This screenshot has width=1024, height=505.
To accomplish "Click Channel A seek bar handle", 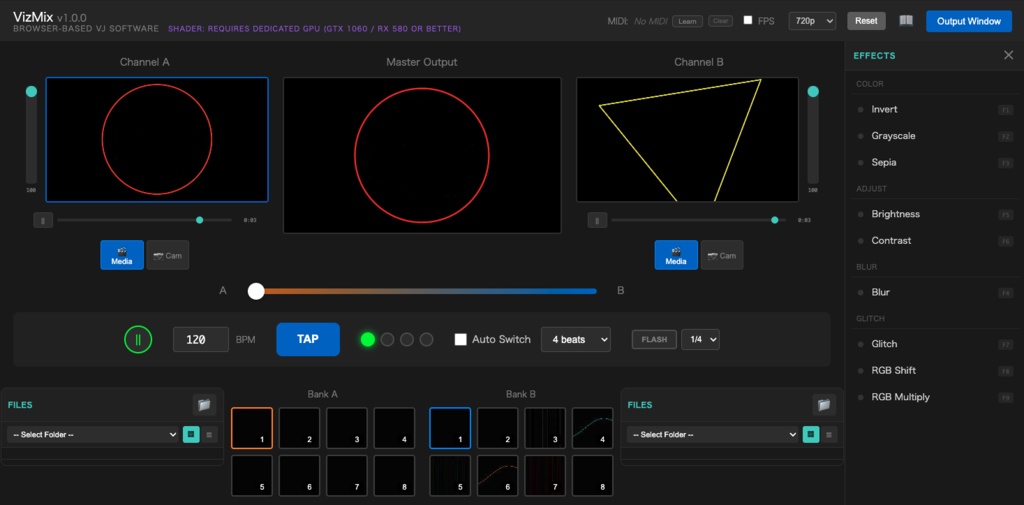I will click(x=199, y=220).
